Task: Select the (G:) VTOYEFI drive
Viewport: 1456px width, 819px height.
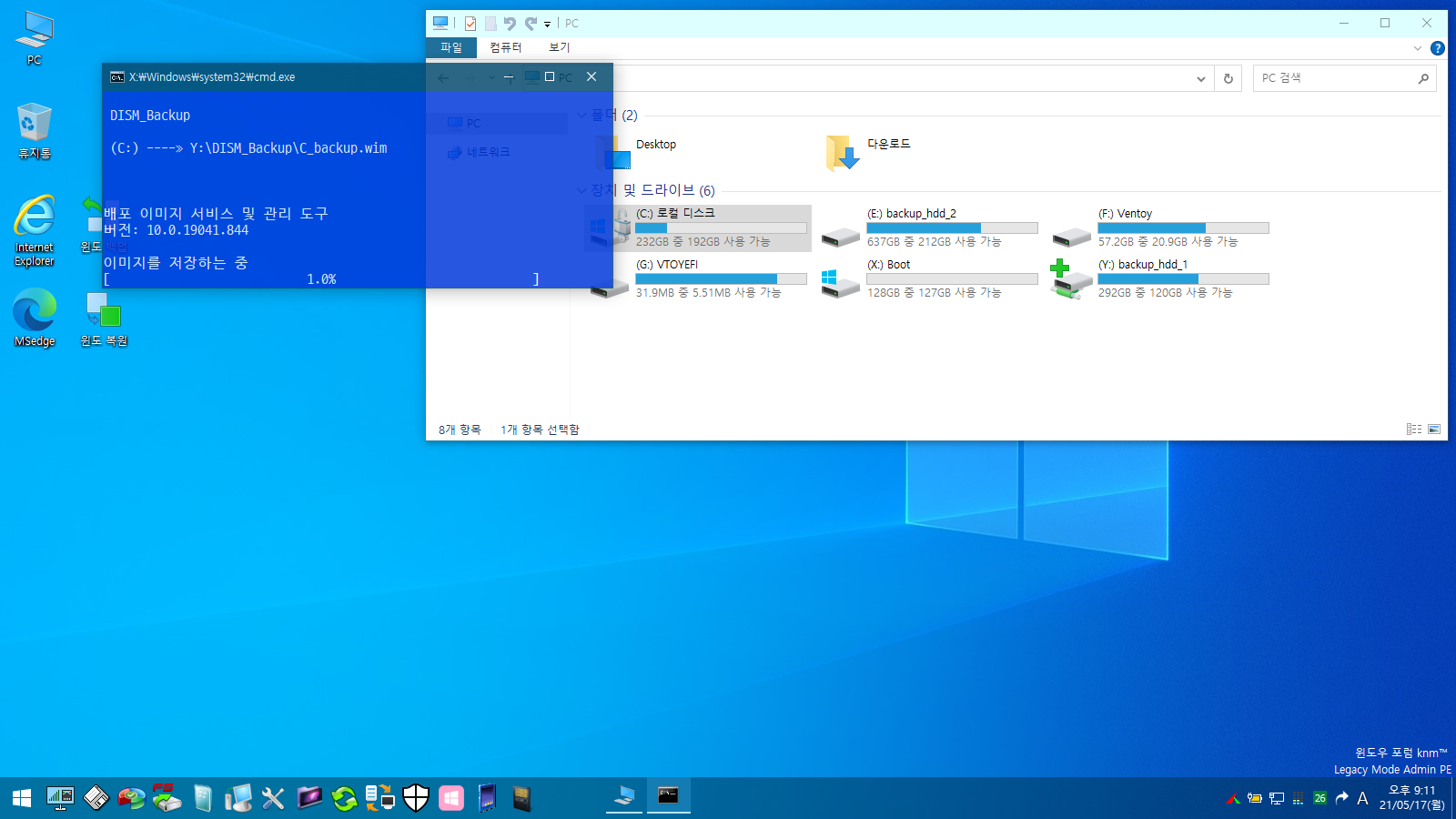Action: coord(698,279)
